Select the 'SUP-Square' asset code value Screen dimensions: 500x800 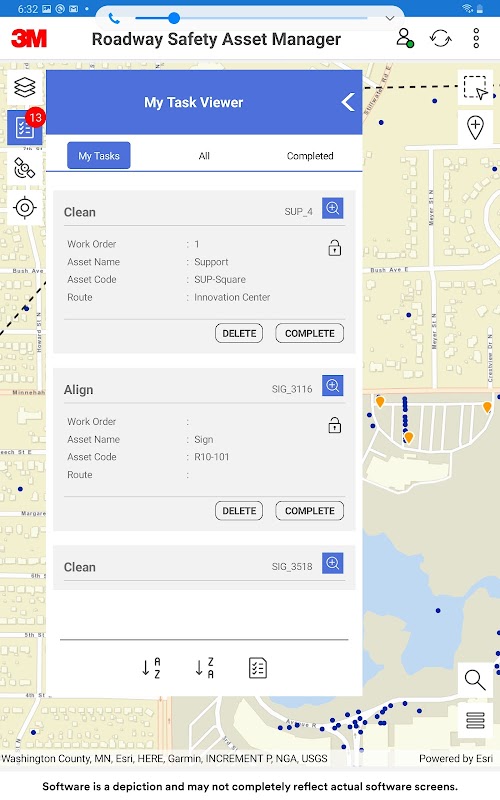[x=220, y=280]
